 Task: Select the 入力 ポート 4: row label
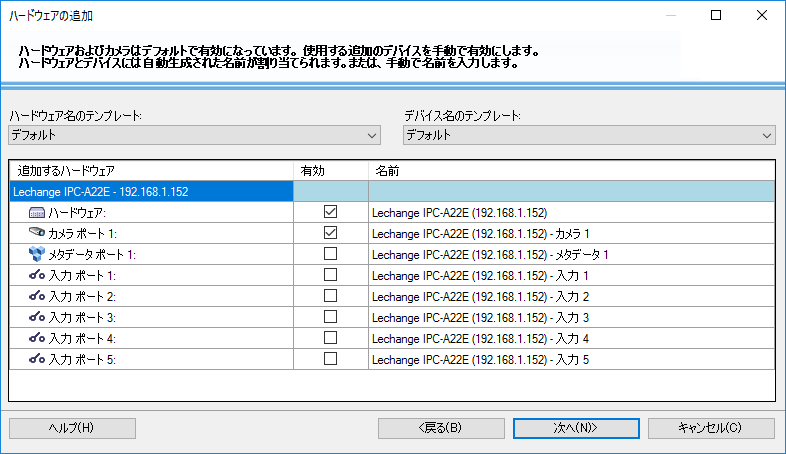[x=82, y=339]
